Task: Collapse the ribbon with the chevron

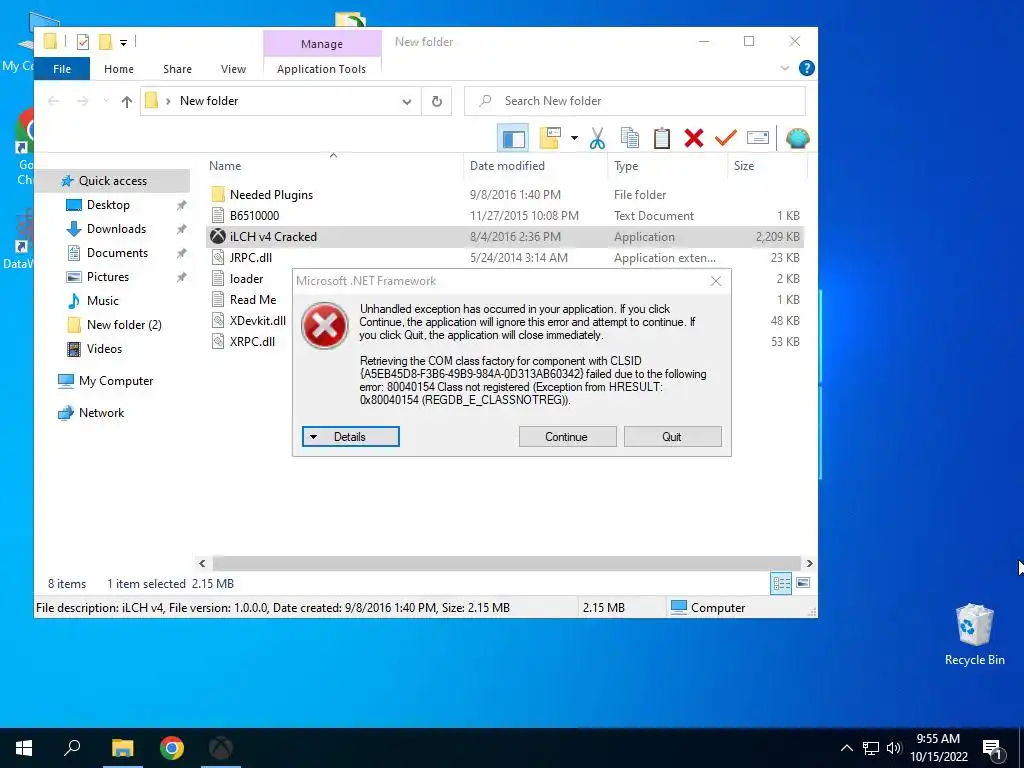Action: click(785, 68)
